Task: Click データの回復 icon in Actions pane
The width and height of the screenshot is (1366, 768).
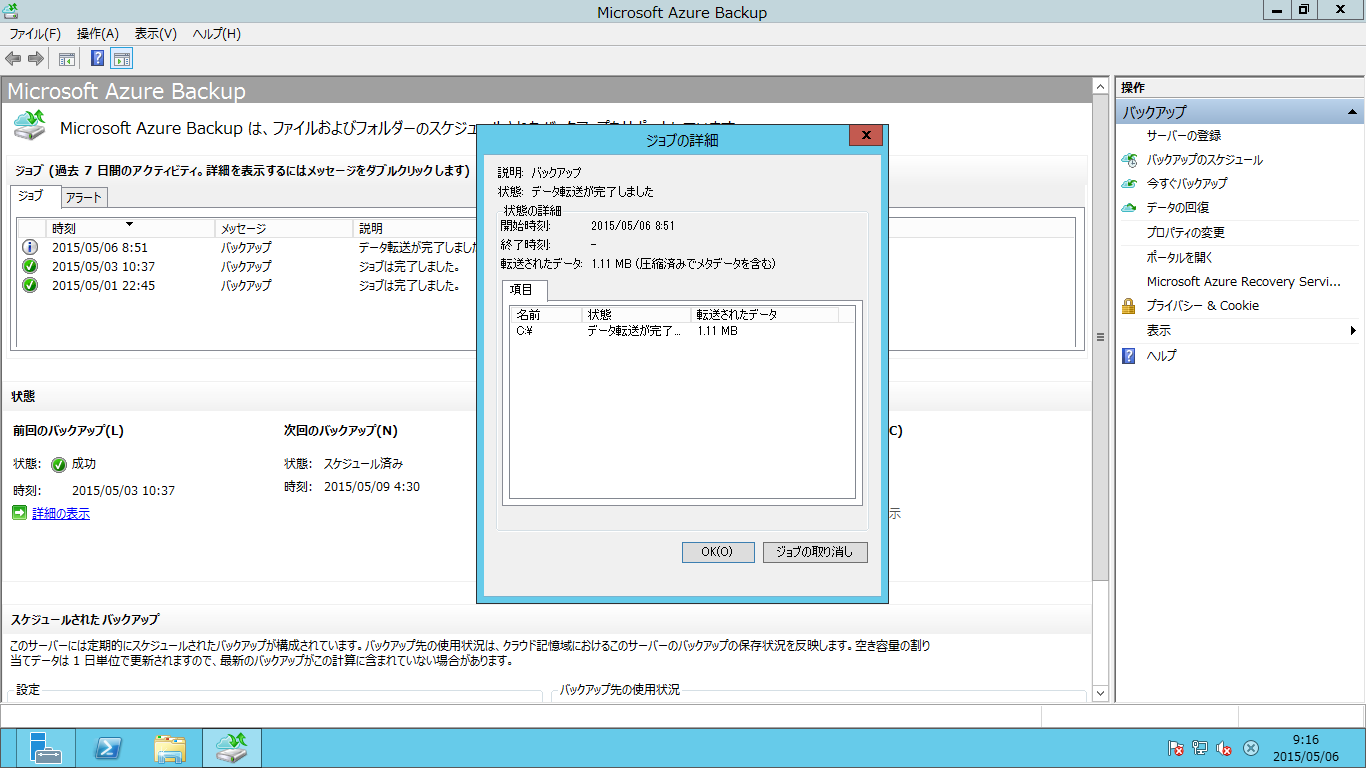Action: pos(1129,208)
